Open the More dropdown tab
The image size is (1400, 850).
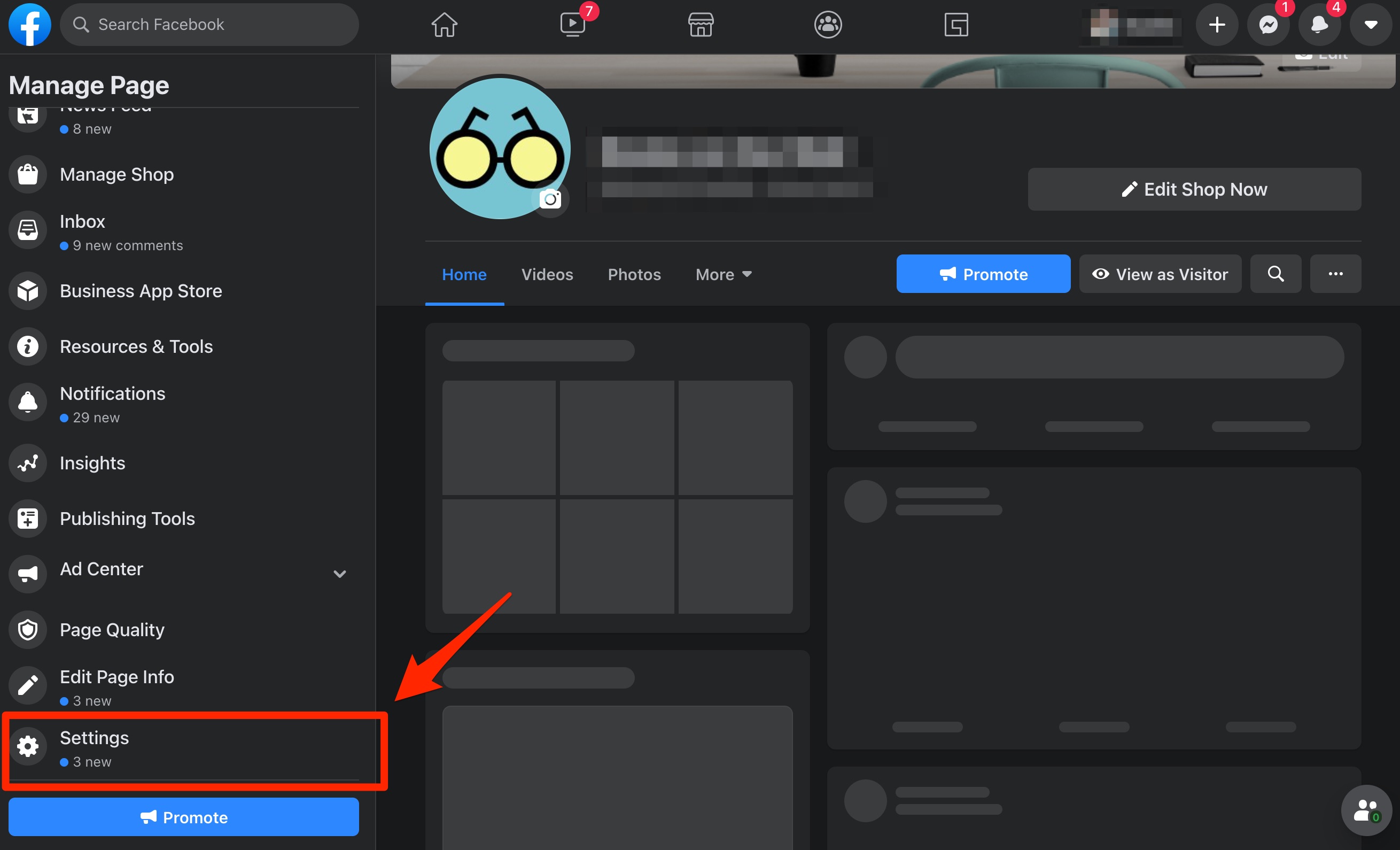coord(724,274)
